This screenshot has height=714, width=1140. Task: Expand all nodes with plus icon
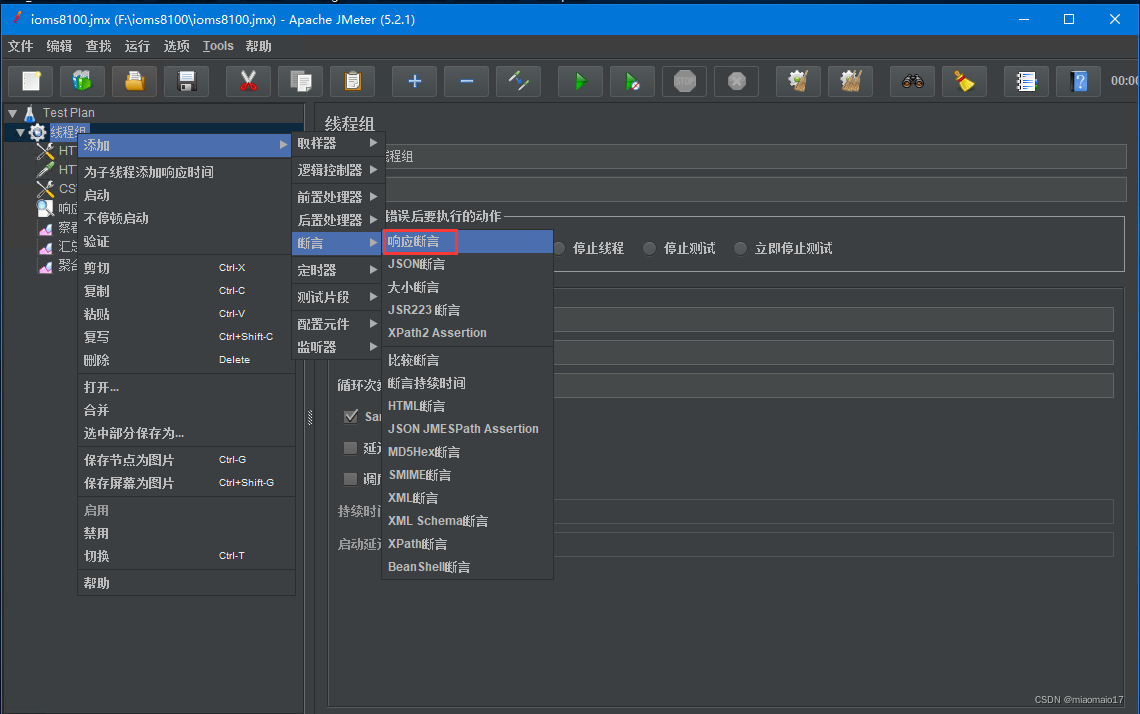[414, 81]
